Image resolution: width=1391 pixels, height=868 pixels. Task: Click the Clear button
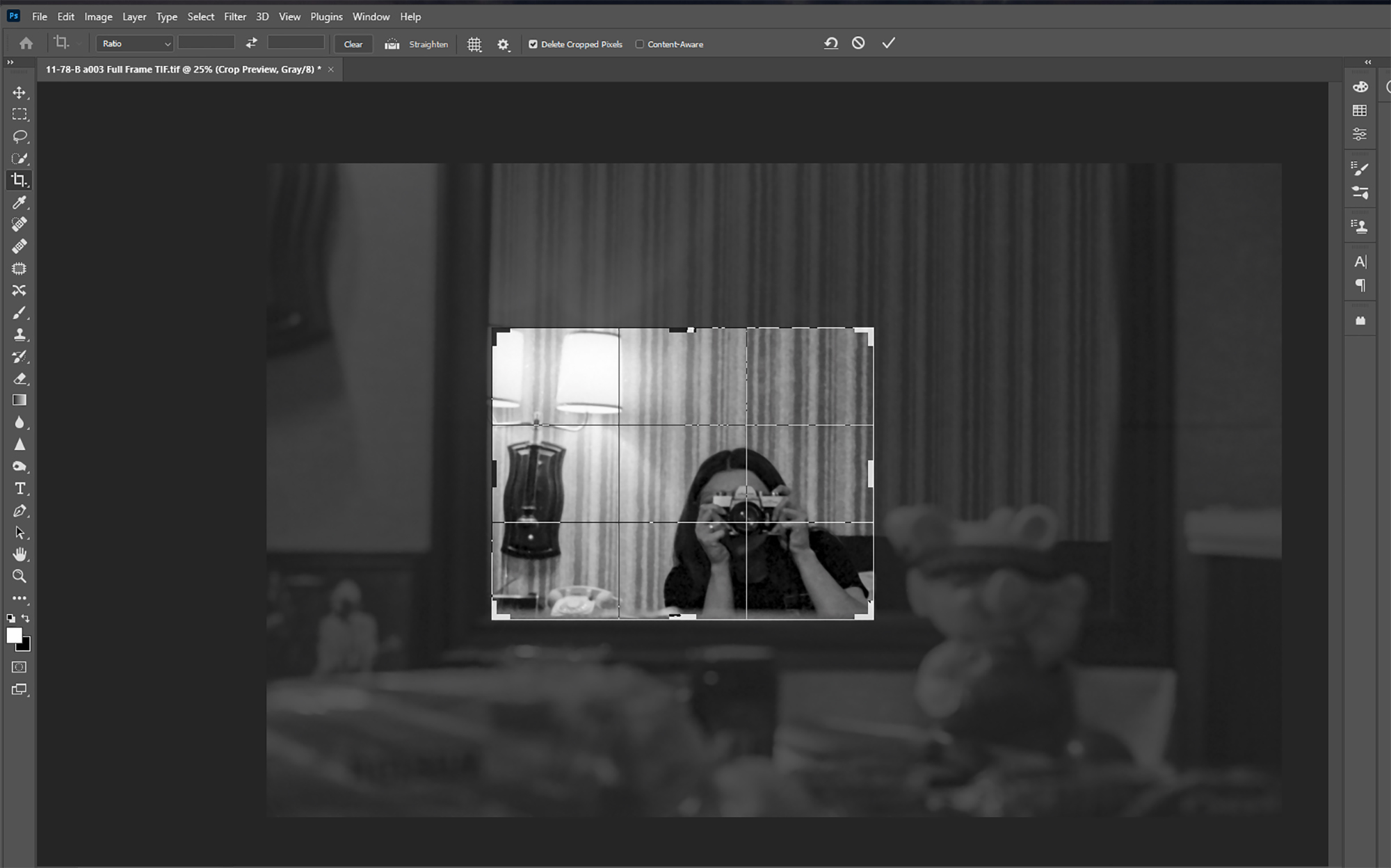[353, 44]
